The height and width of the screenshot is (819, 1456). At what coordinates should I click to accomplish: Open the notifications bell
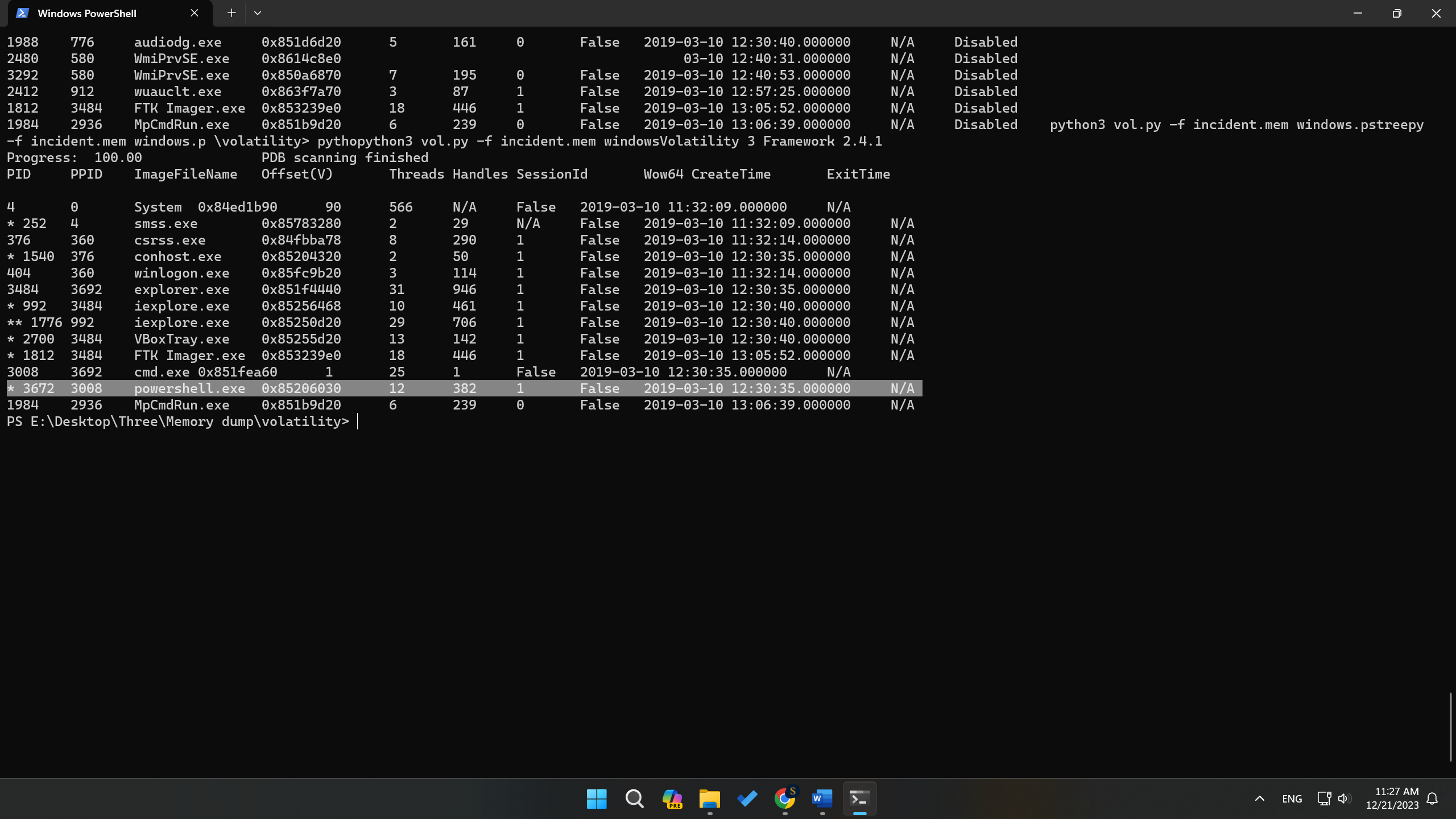[x=1432, y=799]
